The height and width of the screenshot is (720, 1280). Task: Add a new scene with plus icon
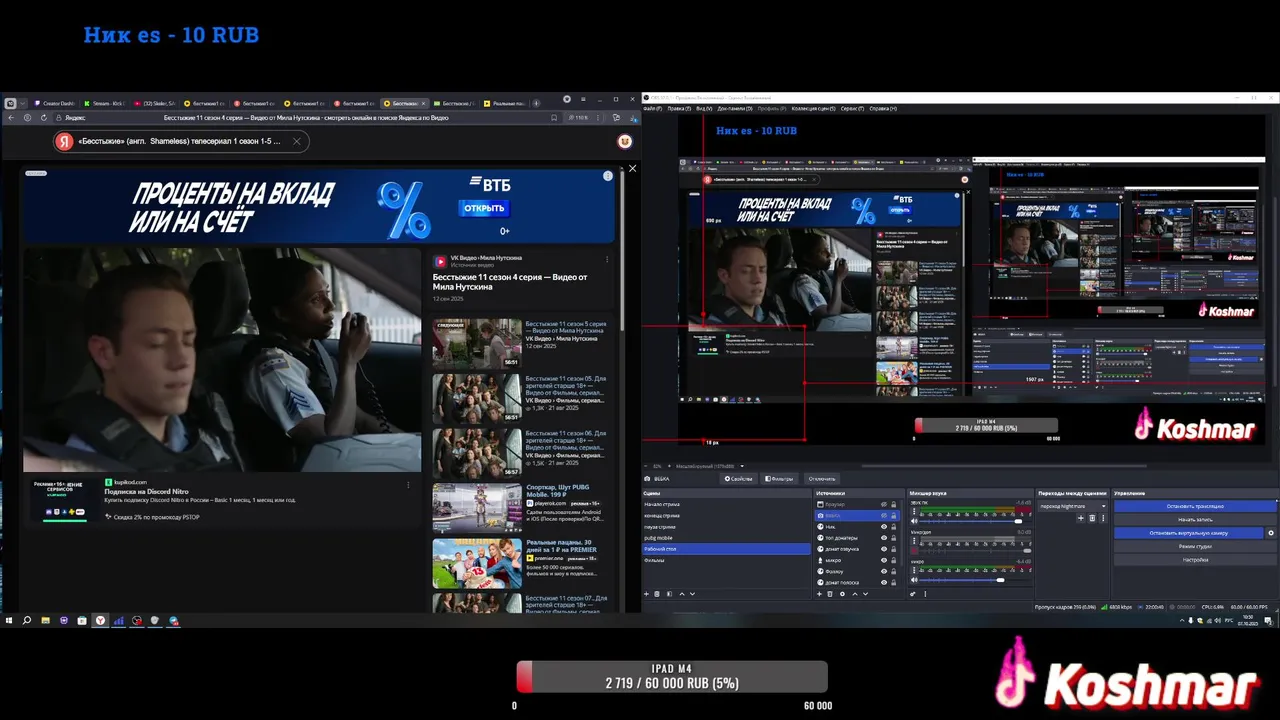point(646,594)
